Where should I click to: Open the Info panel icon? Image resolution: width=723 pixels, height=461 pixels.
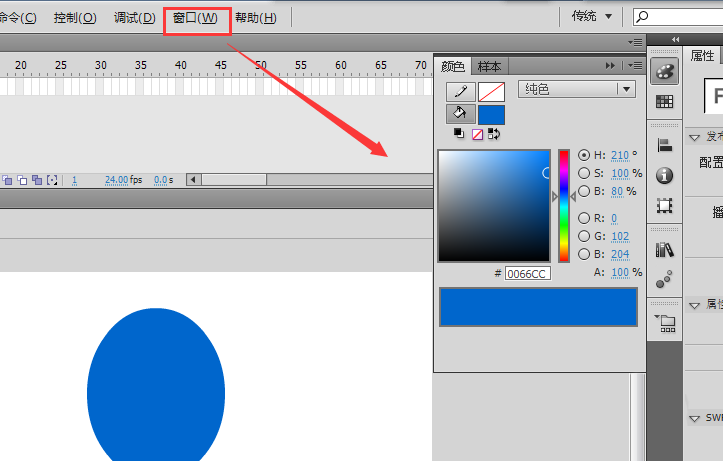tap(664, 176)
